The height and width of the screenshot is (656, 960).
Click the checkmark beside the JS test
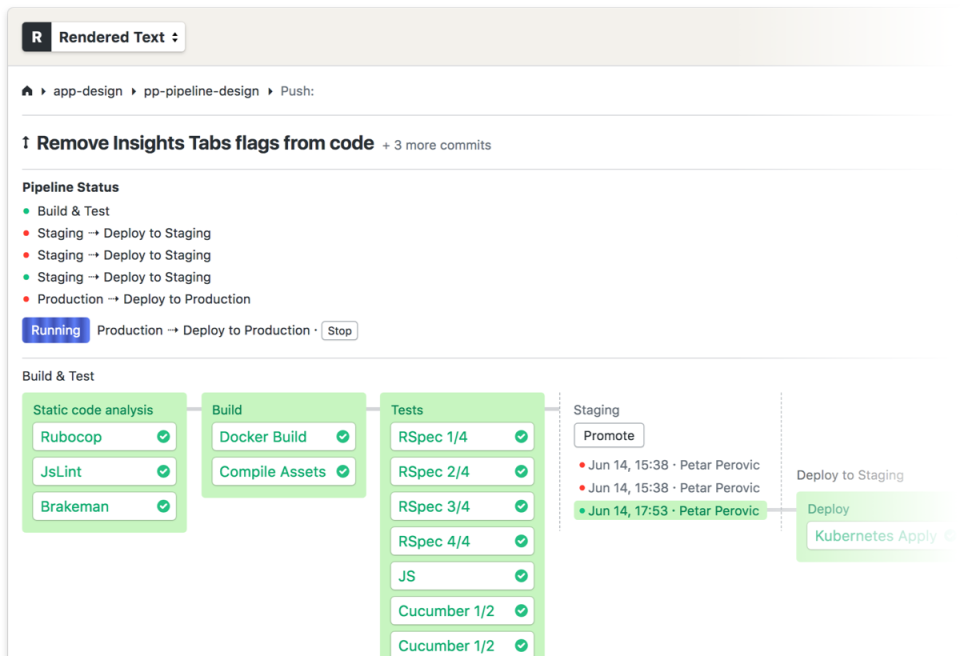click(520, 576)
